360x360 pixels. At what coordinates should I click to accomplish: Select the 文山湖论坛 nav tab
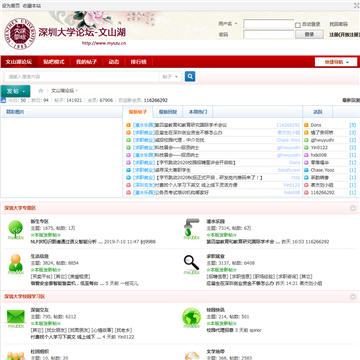19,62
